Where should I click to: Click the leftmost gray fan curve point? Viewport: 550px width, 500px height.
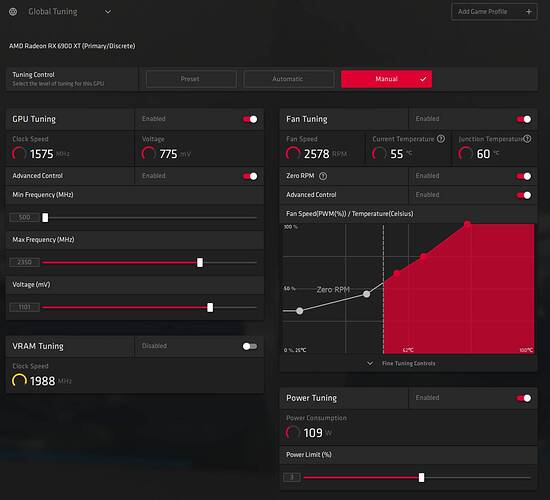(300, 311)
